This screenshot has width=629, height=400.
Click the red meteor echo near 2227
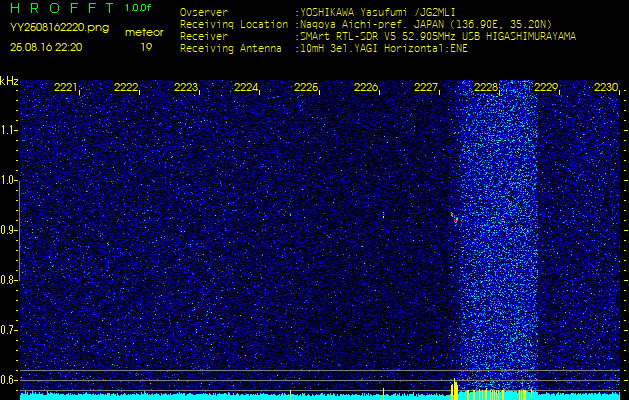coord(454,218)
